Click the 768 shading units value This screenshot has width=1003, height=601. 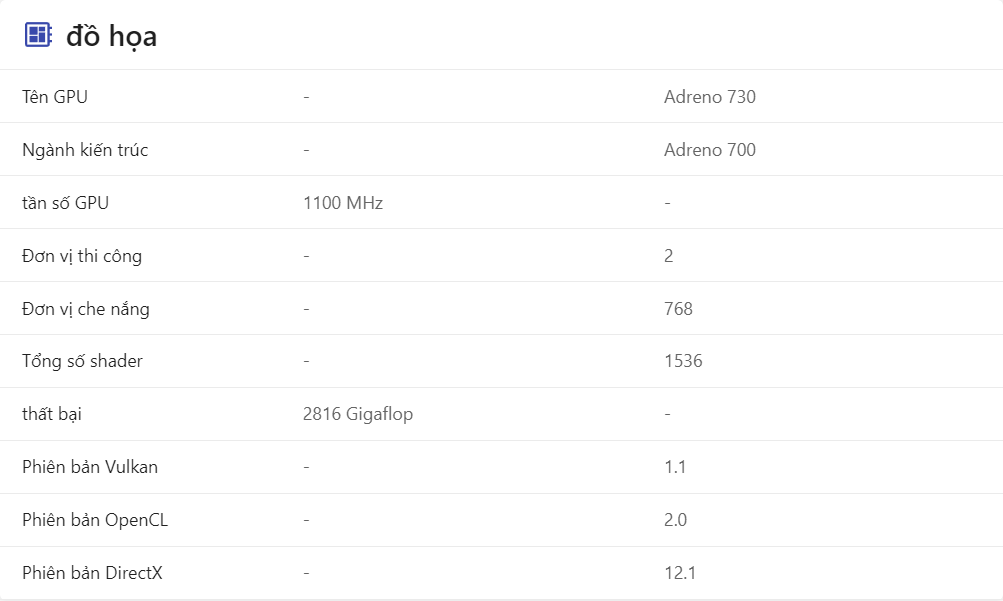click(678, 309)
